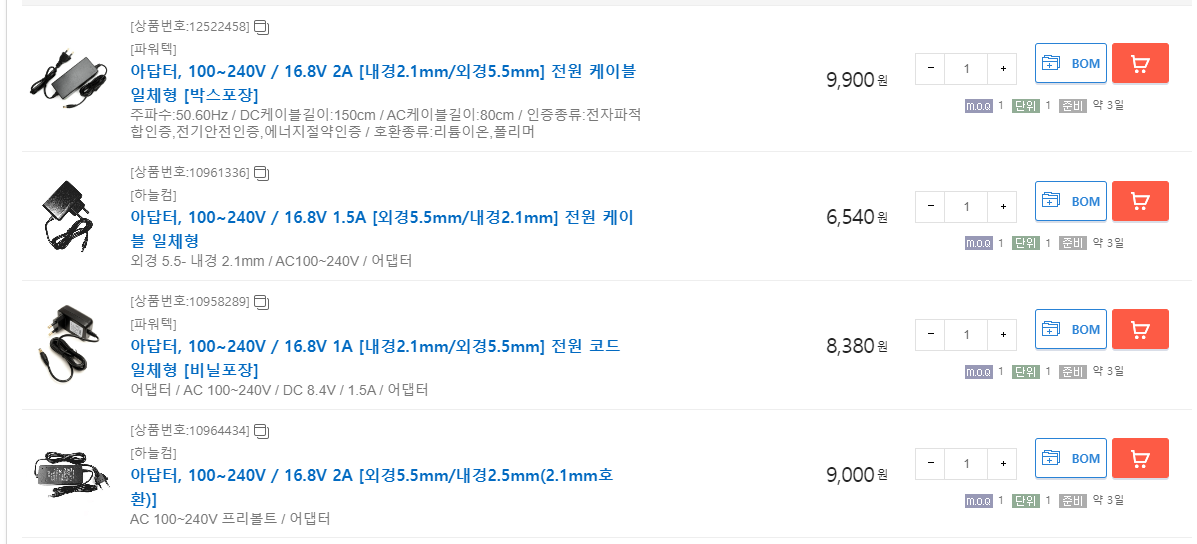Decrease quantity for the 6,540원 adapter
The width and height of the screenshot is (1197, 544).
[931, 206]
